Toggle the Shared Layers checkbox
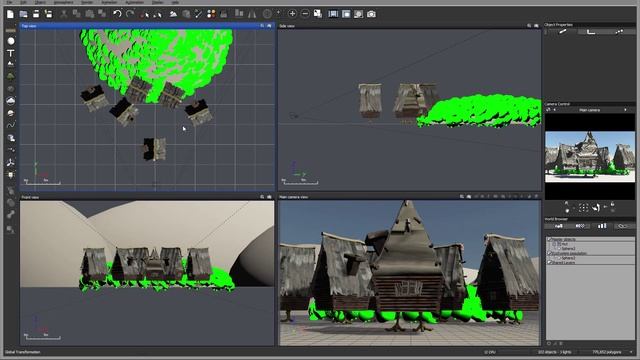Image resolution: width=640 pixels, height=360 pixels. pos(549,262)
